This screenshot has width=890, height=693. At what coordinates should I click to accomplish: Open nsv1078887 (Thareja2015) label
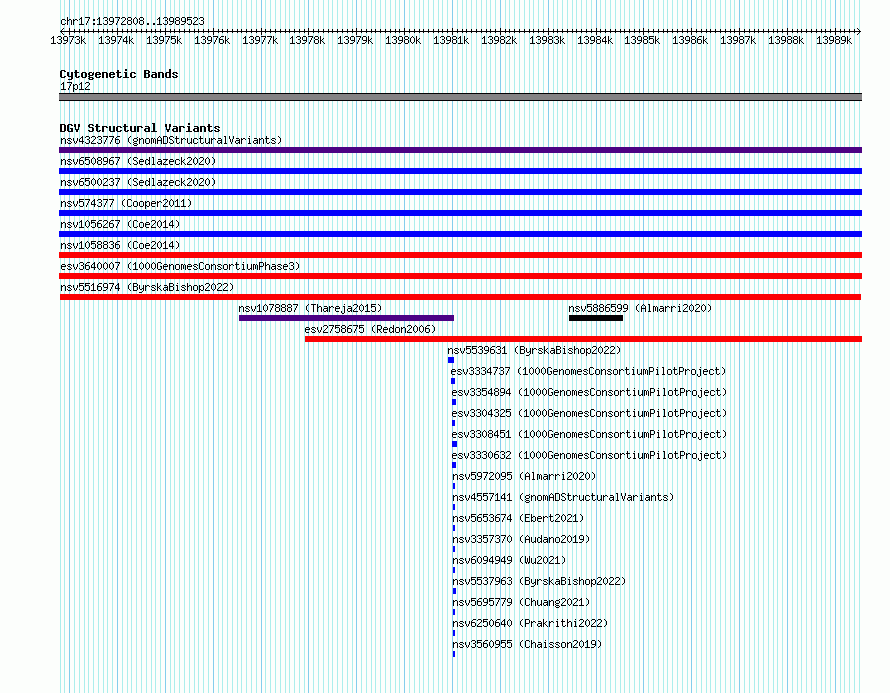coord(310,308)
